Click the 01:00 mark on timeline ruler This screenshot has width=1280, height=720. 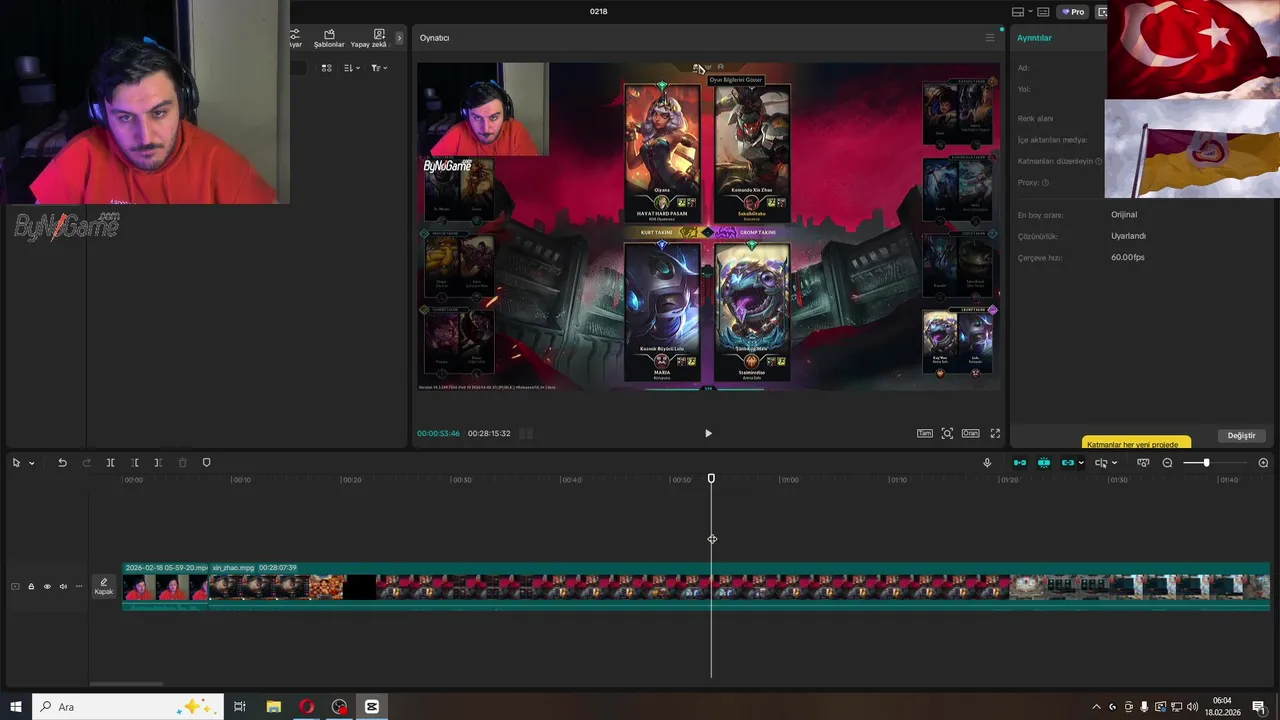pyautogui.click(x=789, y=480)
